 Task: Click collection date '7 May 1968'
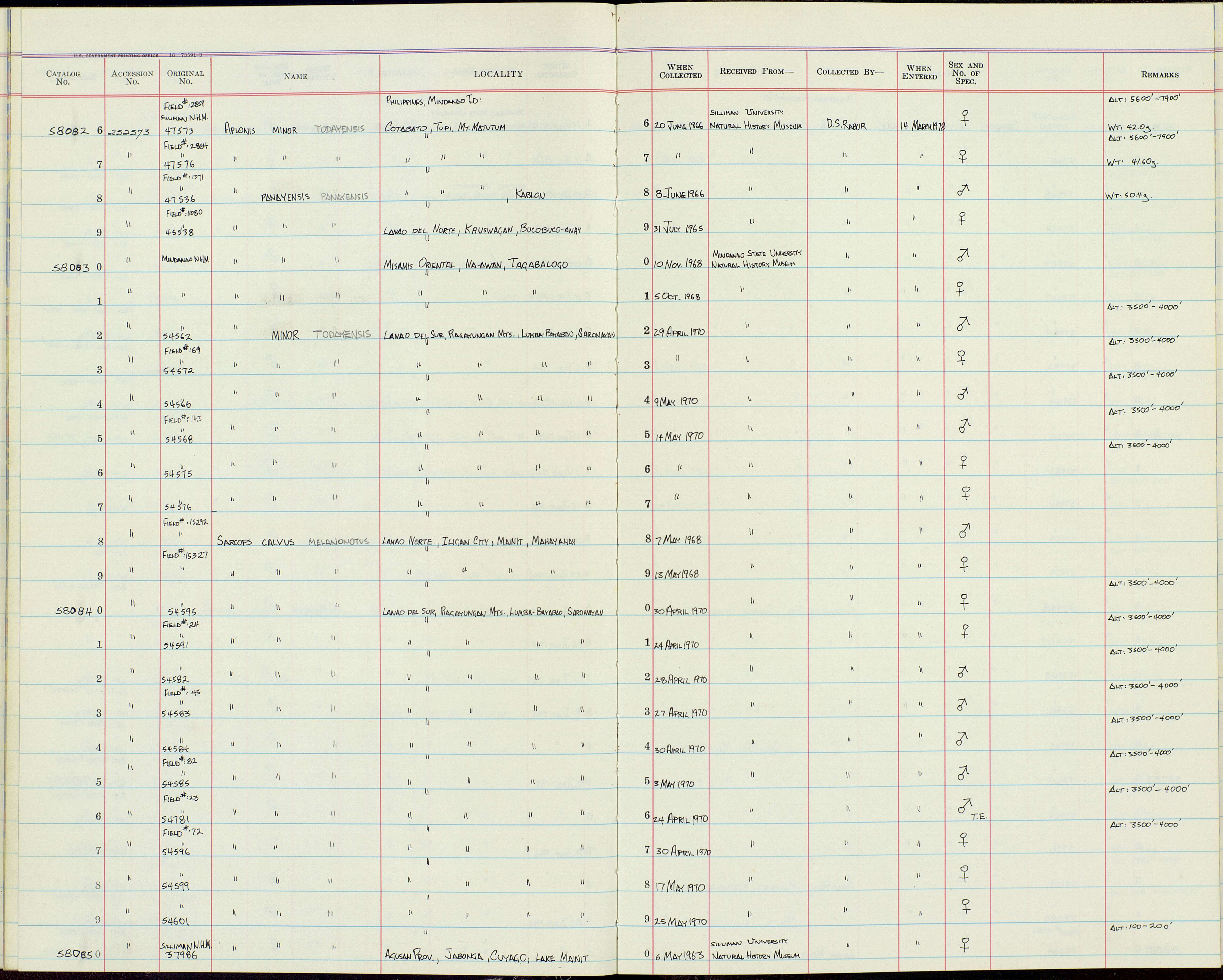tap(679, 539)
